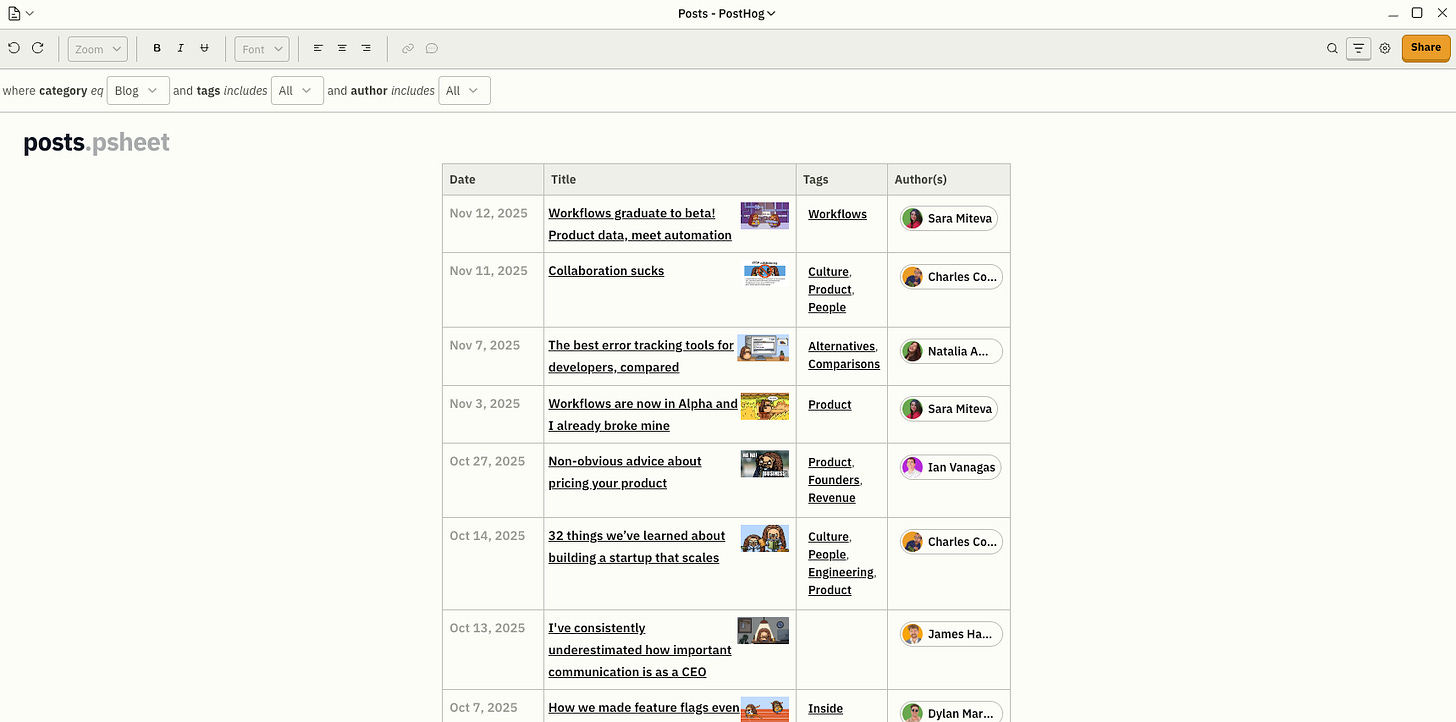Open Workflows graduate to beta post
Image resolution: width=1456 pixels, height=722 pixels.
[640, 224]
